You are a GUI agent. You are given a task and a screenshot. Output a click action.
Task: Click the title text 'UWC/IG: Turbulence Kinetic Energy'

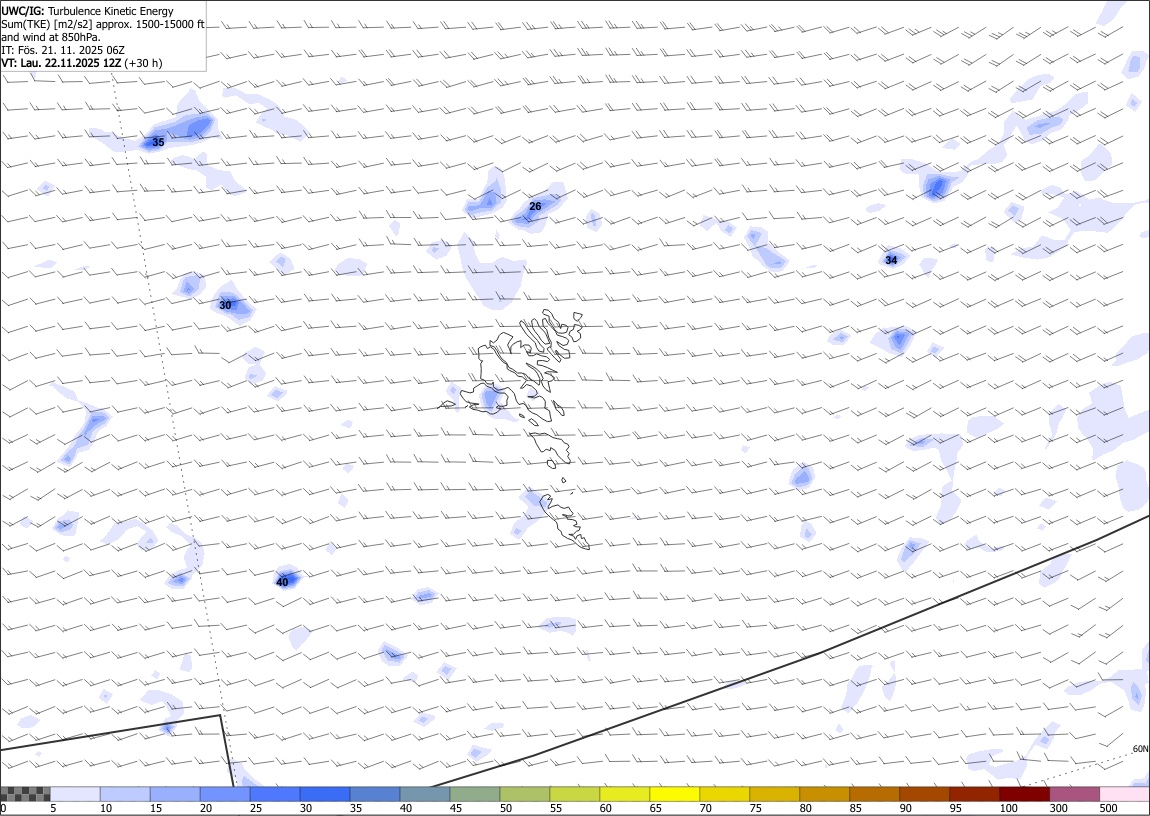pyautogui.click(x=88, y=11)
